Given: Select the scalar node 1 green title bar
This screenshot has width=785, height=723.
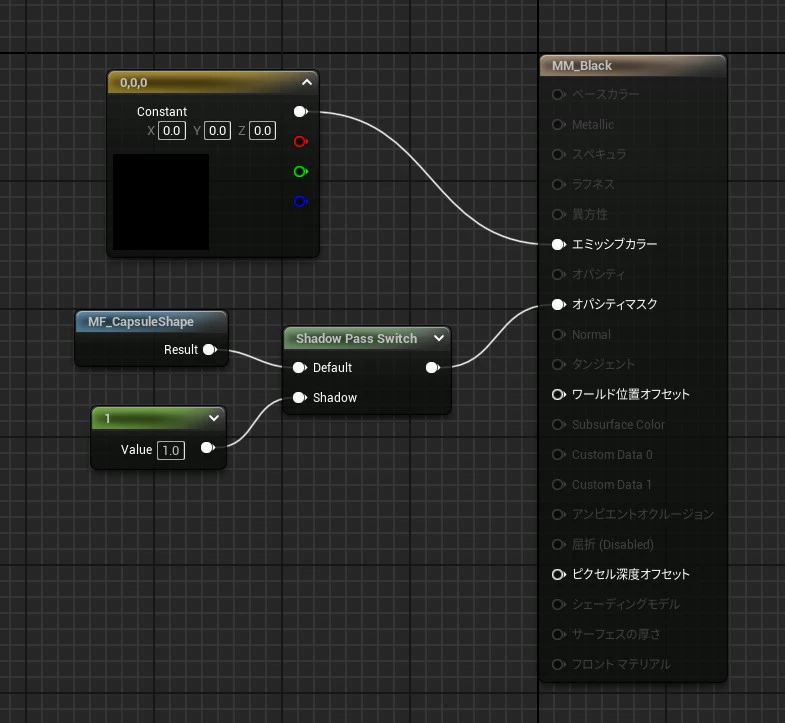Looking at the screenshot, I should (x=158, y=418).
